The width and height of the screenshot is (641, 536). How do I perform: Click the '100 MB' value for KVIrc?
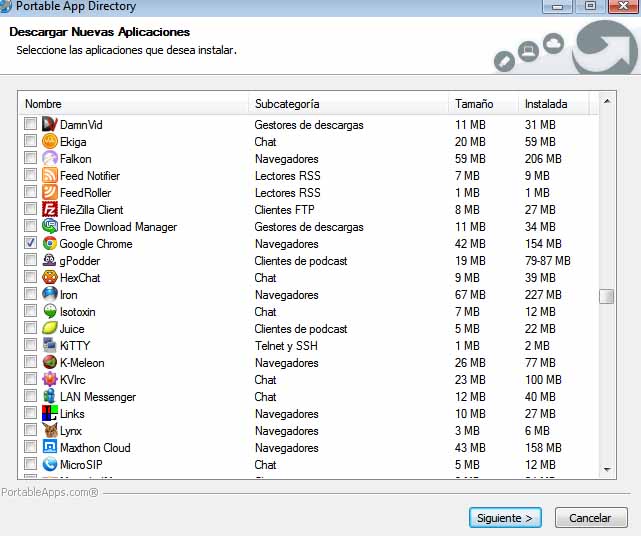coord(543,380)
